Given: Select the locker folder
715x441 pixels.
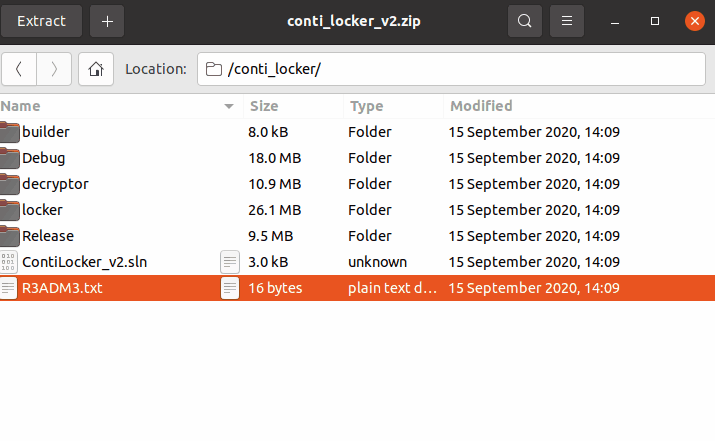Looking at the screenshot, I should pyautogui.click(x=42, y=210).
